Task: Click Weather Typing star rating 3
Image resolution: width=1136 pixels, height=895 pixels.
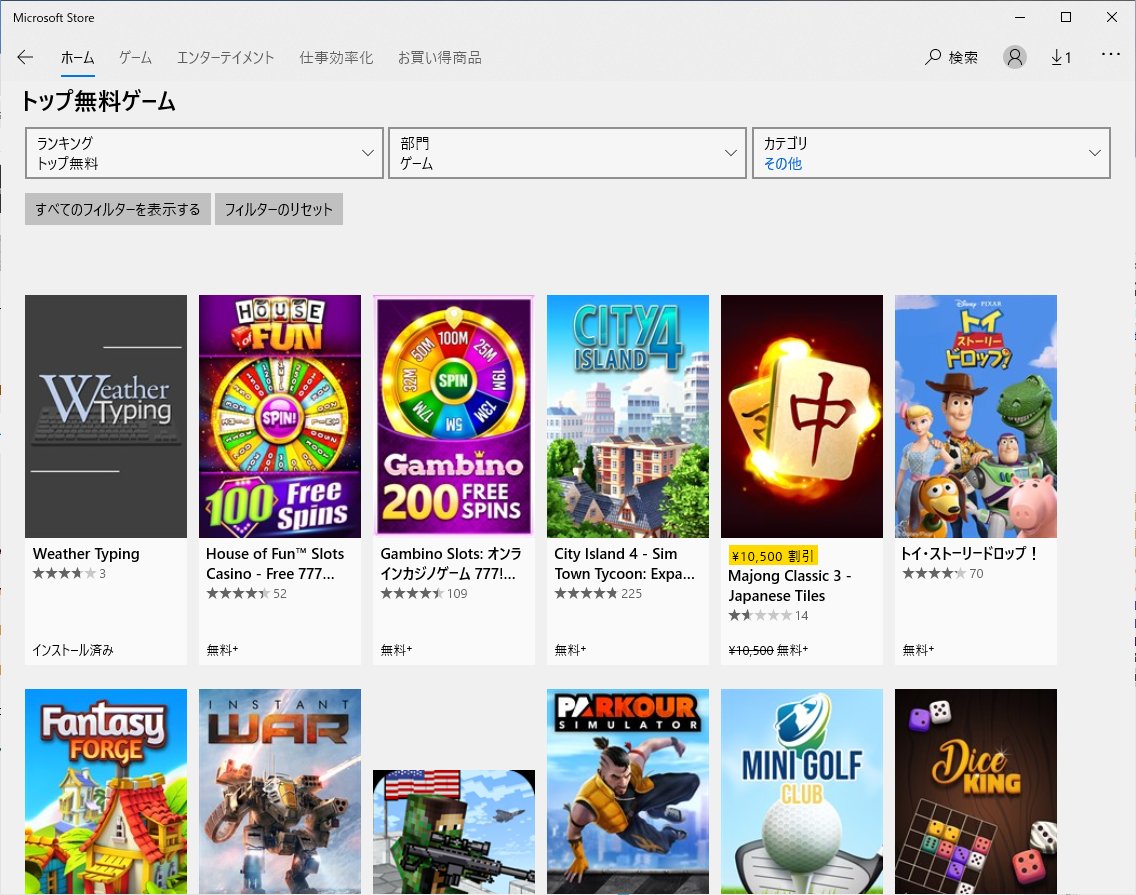Action: (69, 574)
